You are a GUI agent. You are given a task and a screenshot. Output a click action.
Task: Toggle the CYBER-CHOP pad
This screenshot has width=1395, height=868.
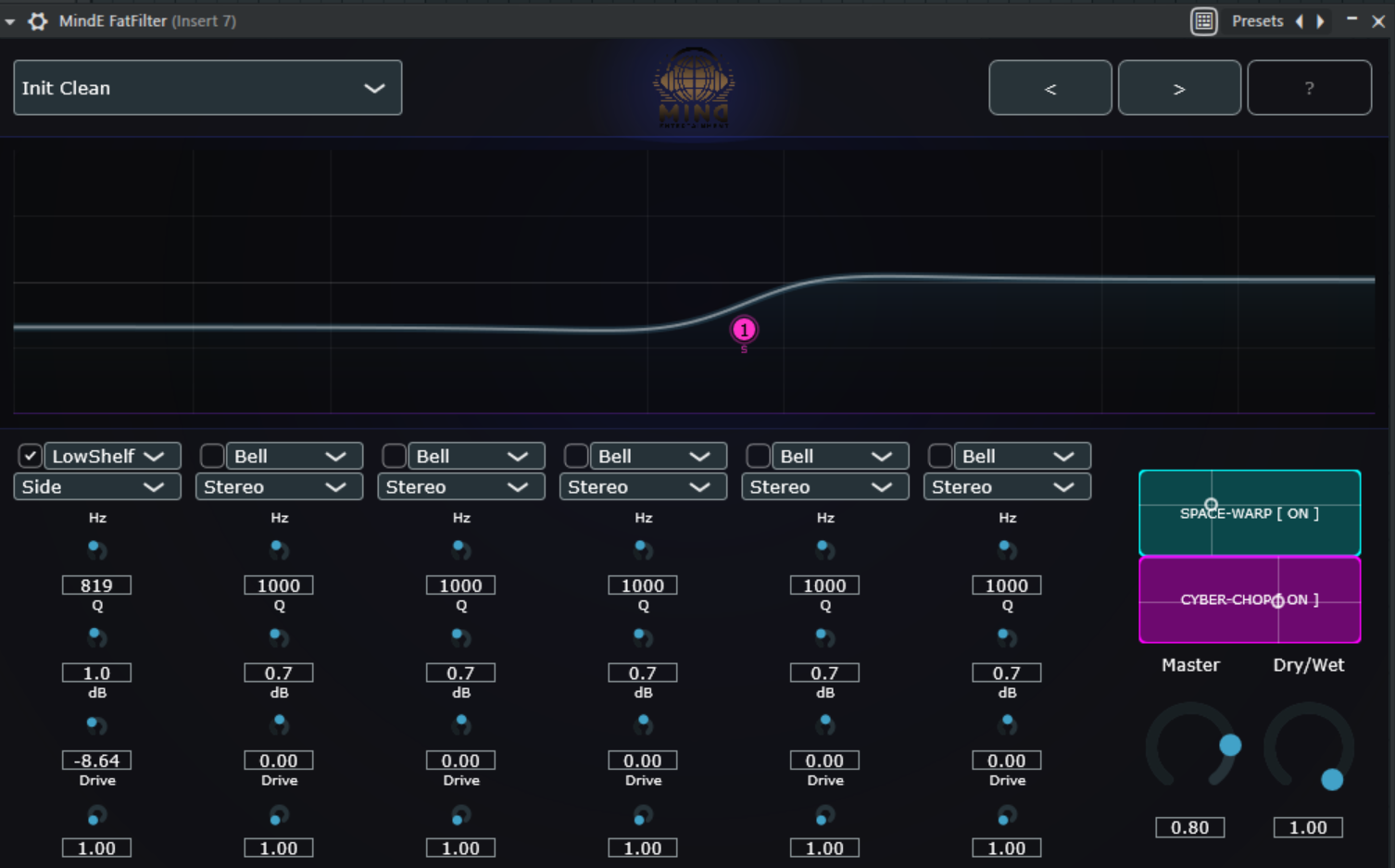[x=1249, y=599]
